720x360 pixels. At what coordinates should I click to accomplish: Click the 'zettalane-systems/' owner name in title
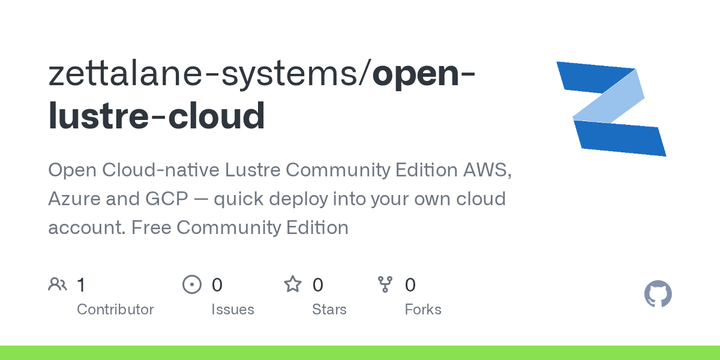(210, 74)
